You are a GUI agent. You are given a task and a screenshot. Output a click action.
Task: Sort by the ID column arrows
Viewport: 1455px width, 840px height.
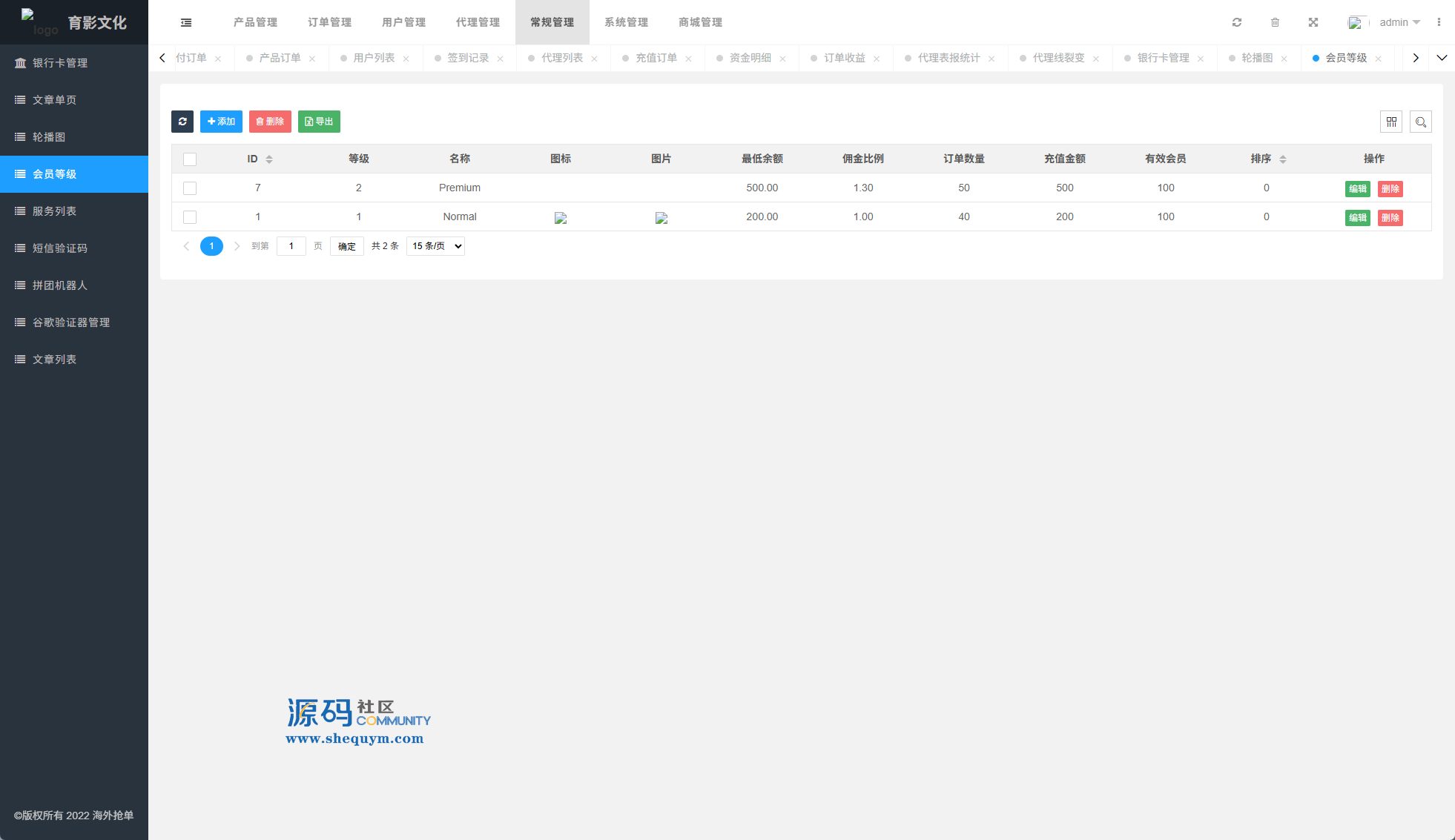[269, 159]
